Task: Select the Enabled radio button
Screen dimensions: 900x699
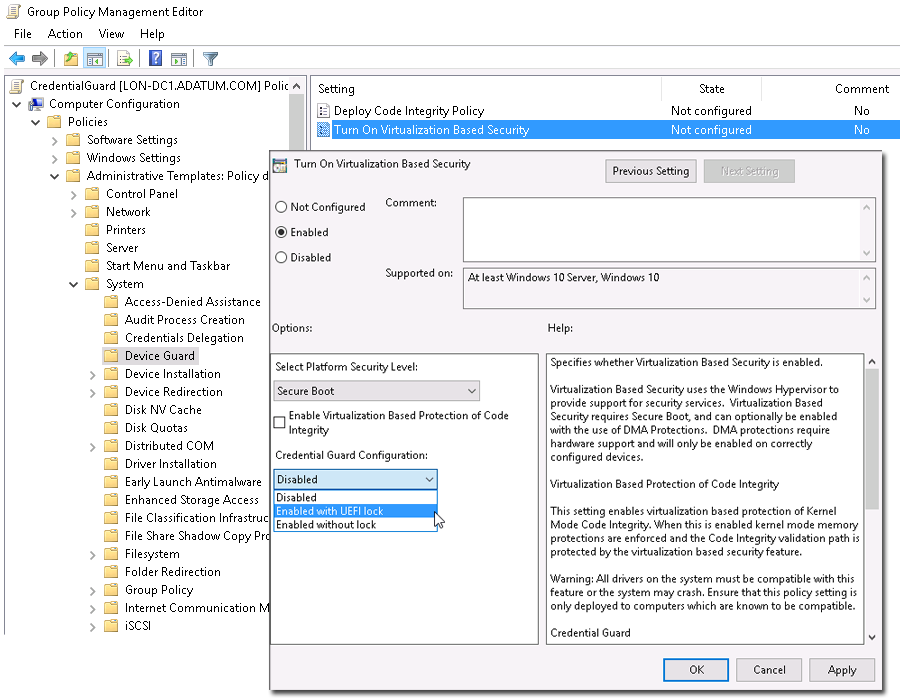Action: (x=281, y=232)
